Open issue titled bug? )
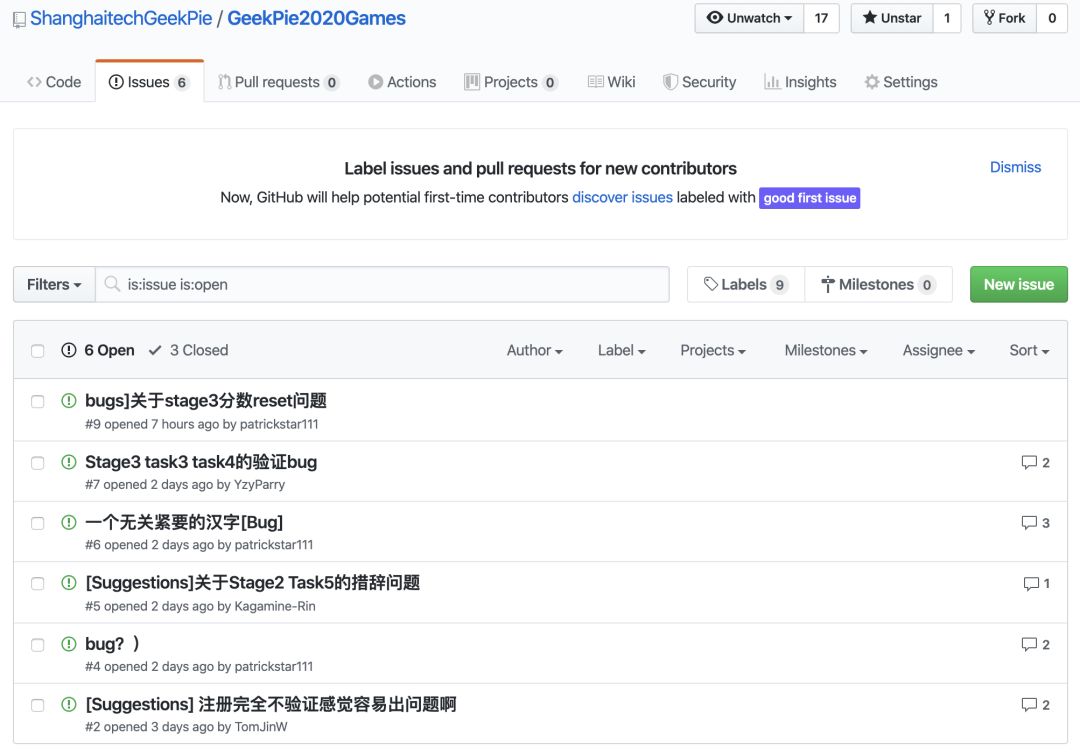This screenshot has height=756, width=1080. click(112, 644)
